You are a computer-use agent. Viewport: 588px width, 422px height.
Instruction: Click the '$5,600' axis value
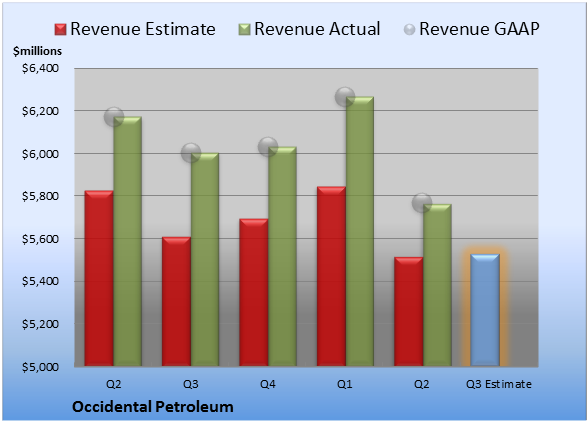(40, 239)
